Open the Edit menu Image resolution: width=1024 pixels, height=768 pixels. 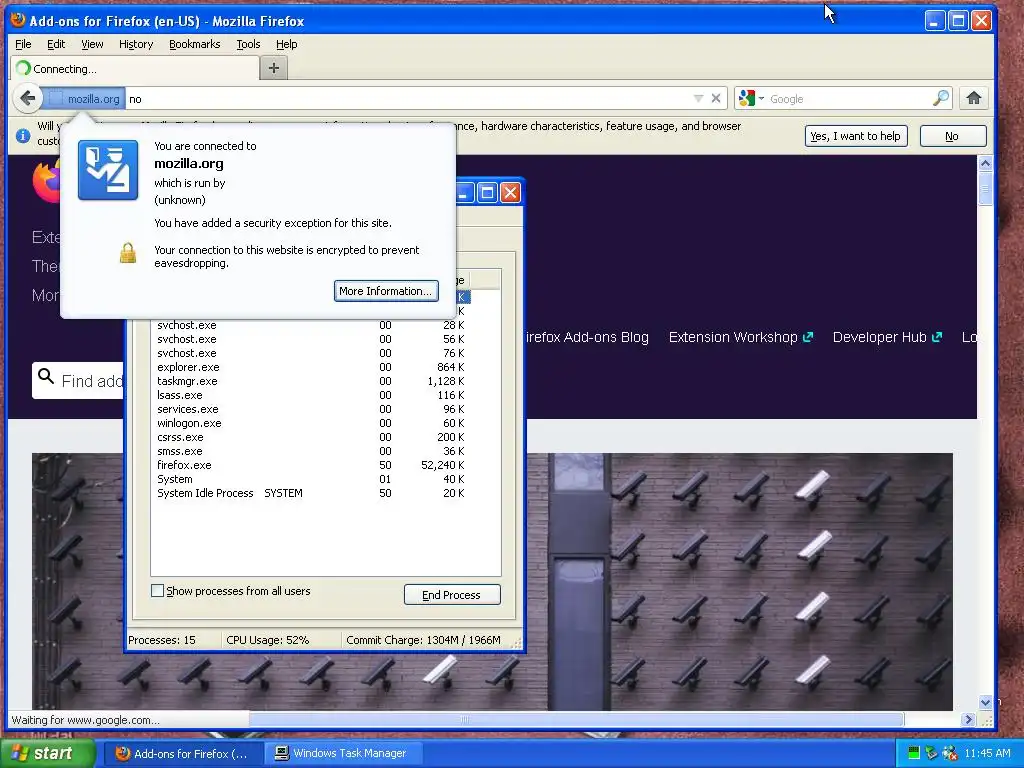(x=56, y=44)
